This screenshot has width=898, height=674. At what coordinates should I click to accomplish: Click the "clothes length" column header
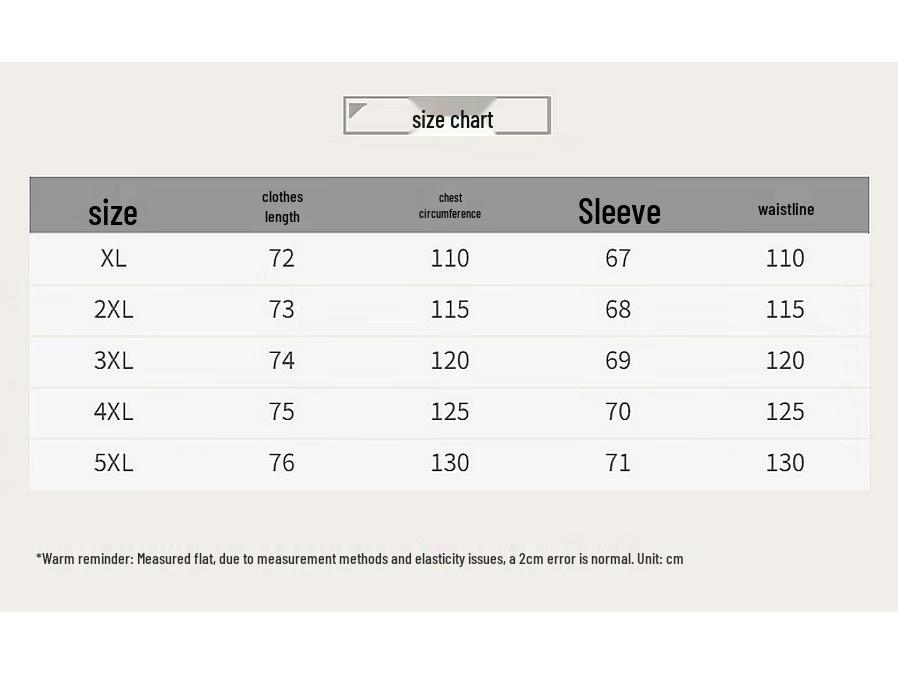click(x=283, y=207)
